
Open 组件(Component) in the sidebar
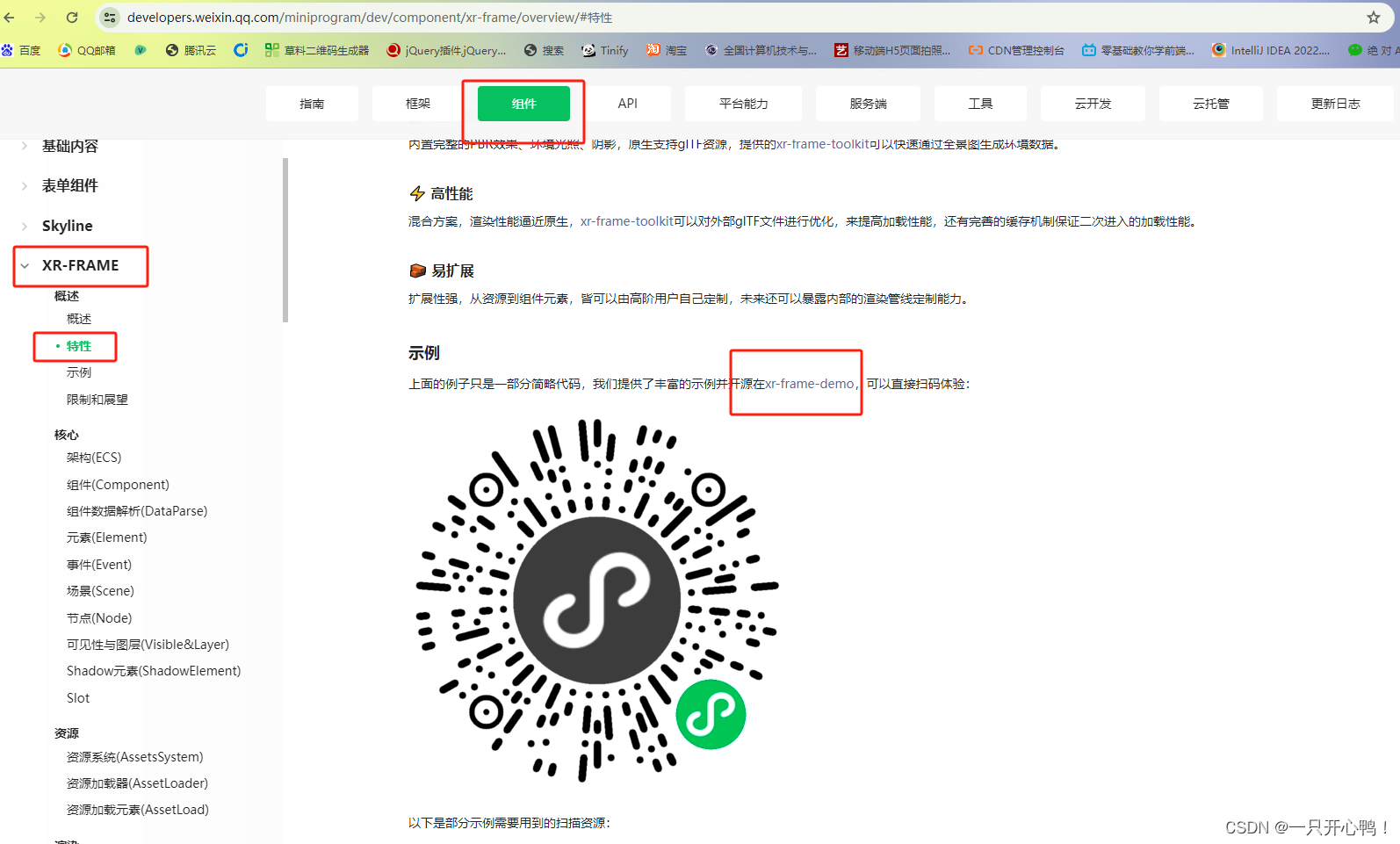(118, 485)
